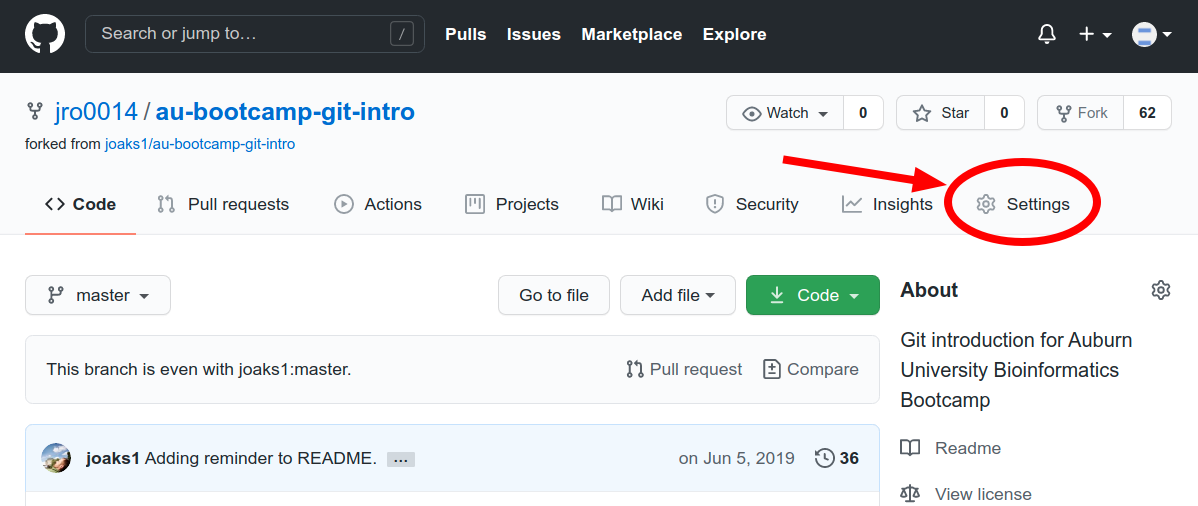Open the GitHub home logo
The width and height of the screenshot is (1198, 506).
(x=45, y=34)
